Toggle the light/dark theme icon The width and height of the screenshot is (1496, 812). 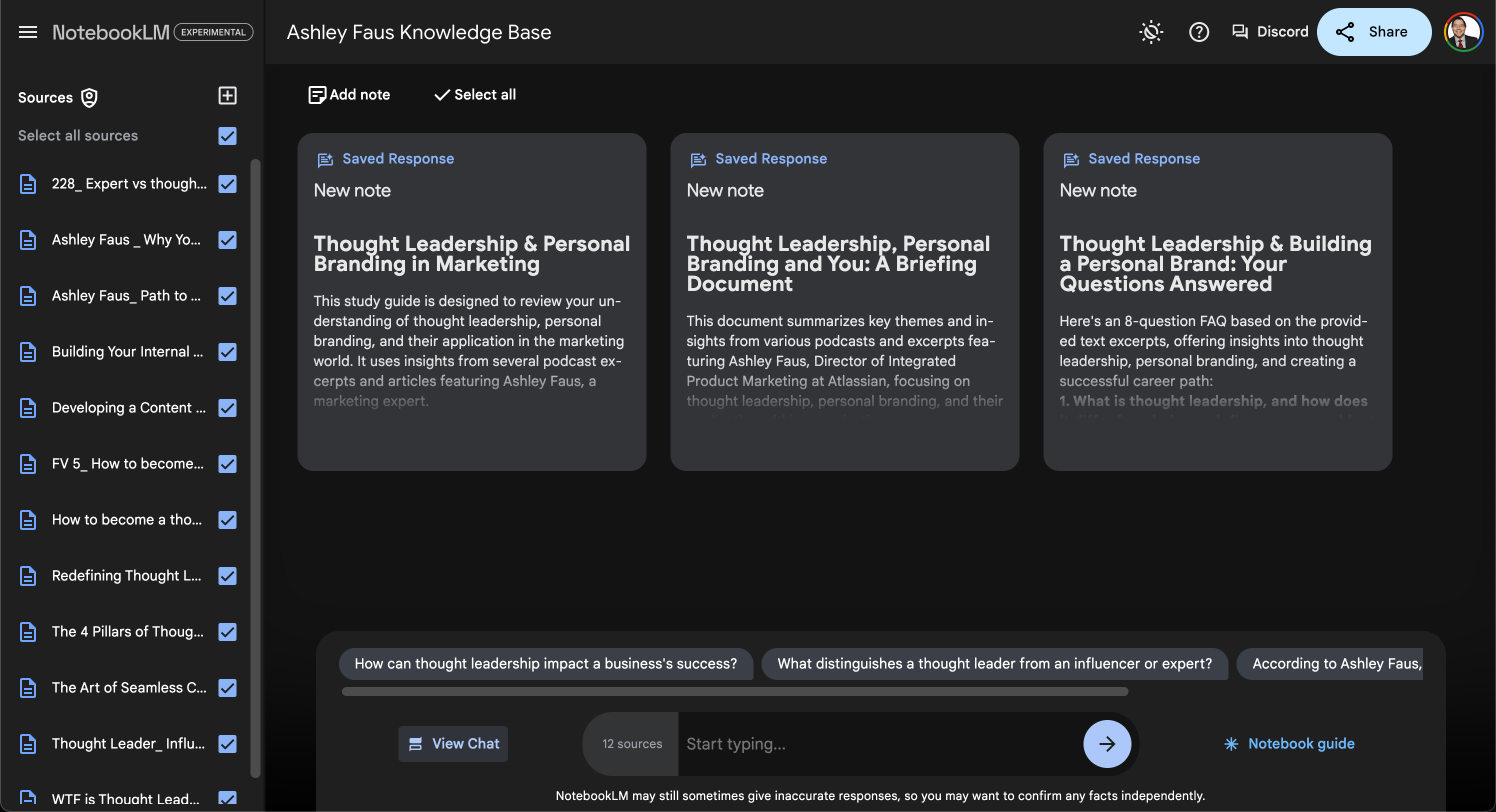pos(1150,32)
